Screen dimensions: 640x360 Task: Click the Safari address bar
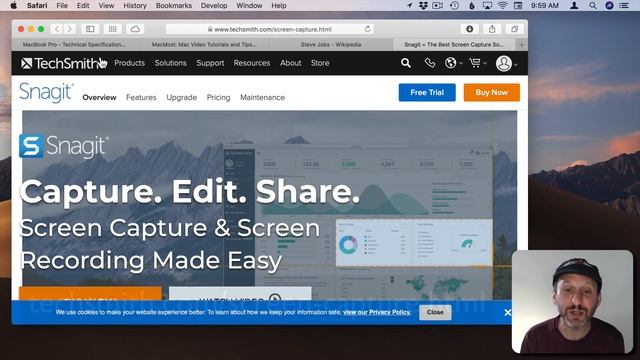269,29
